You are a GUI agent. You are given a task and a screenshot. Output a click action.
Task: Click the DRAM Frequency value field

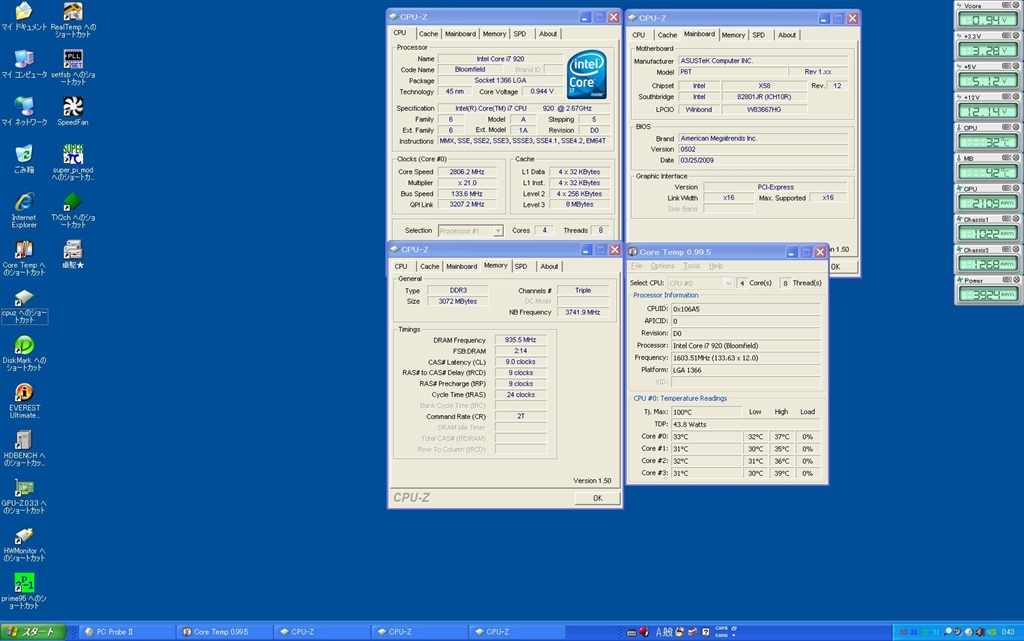[x=520, y=340]
